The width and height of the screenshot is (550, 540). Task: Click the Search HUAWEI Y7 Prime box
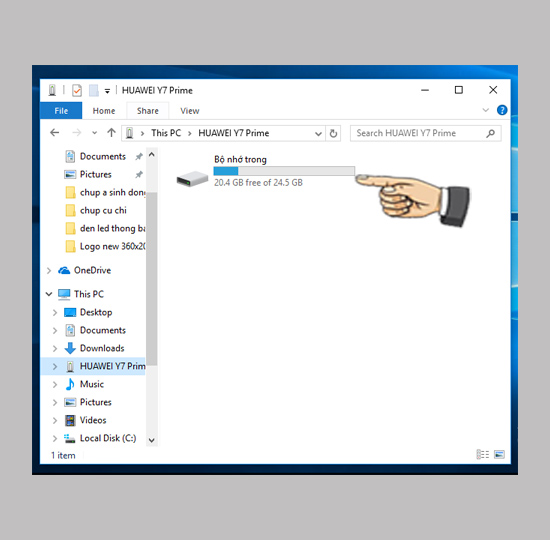click(x=425, y=133)
